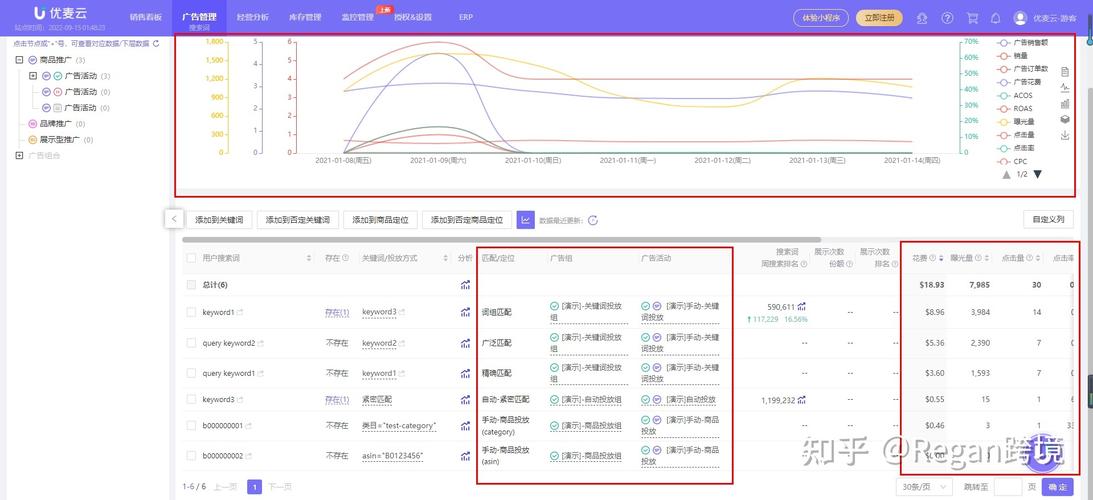Refresh the tree data with reload icon

156,43
